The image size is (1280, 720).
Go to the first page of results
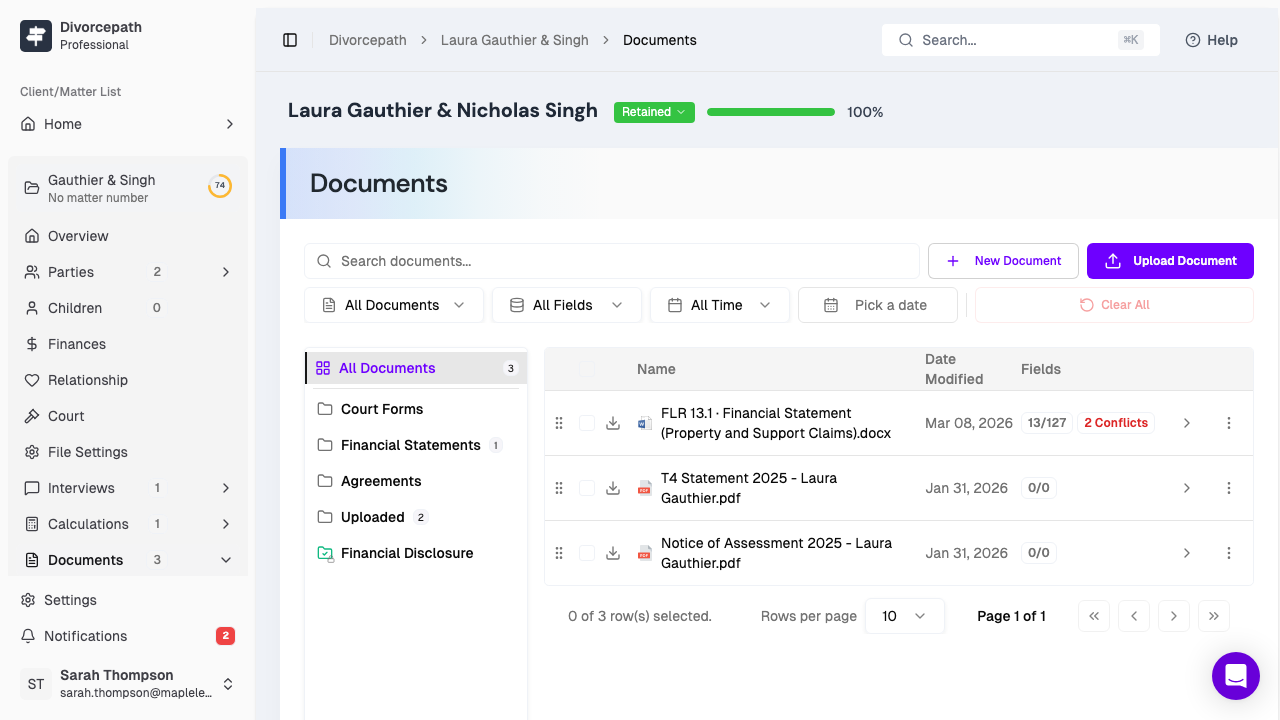coord(1094,616)
